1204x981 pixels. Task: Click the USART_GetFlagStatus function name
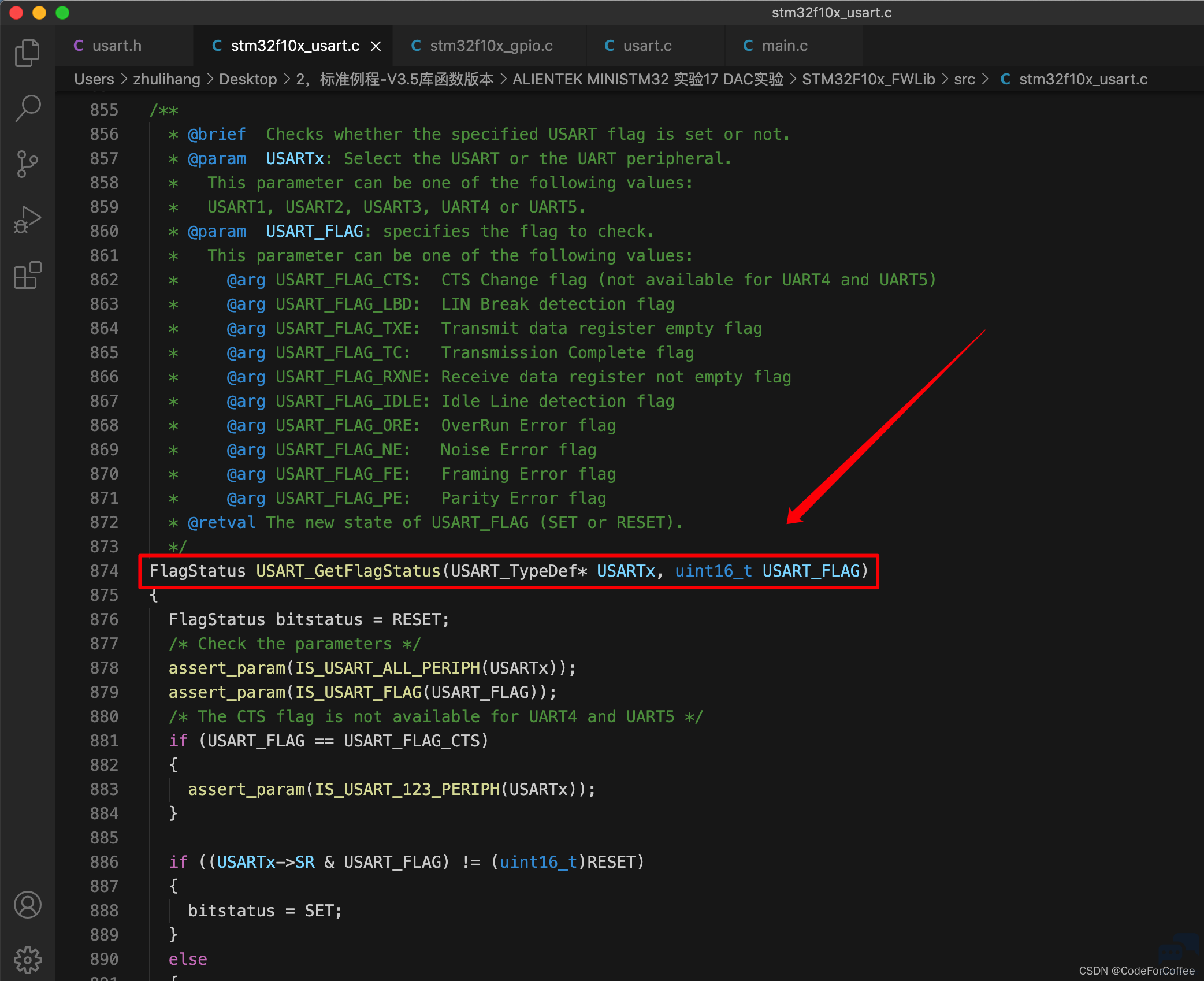tap(348, 571)
